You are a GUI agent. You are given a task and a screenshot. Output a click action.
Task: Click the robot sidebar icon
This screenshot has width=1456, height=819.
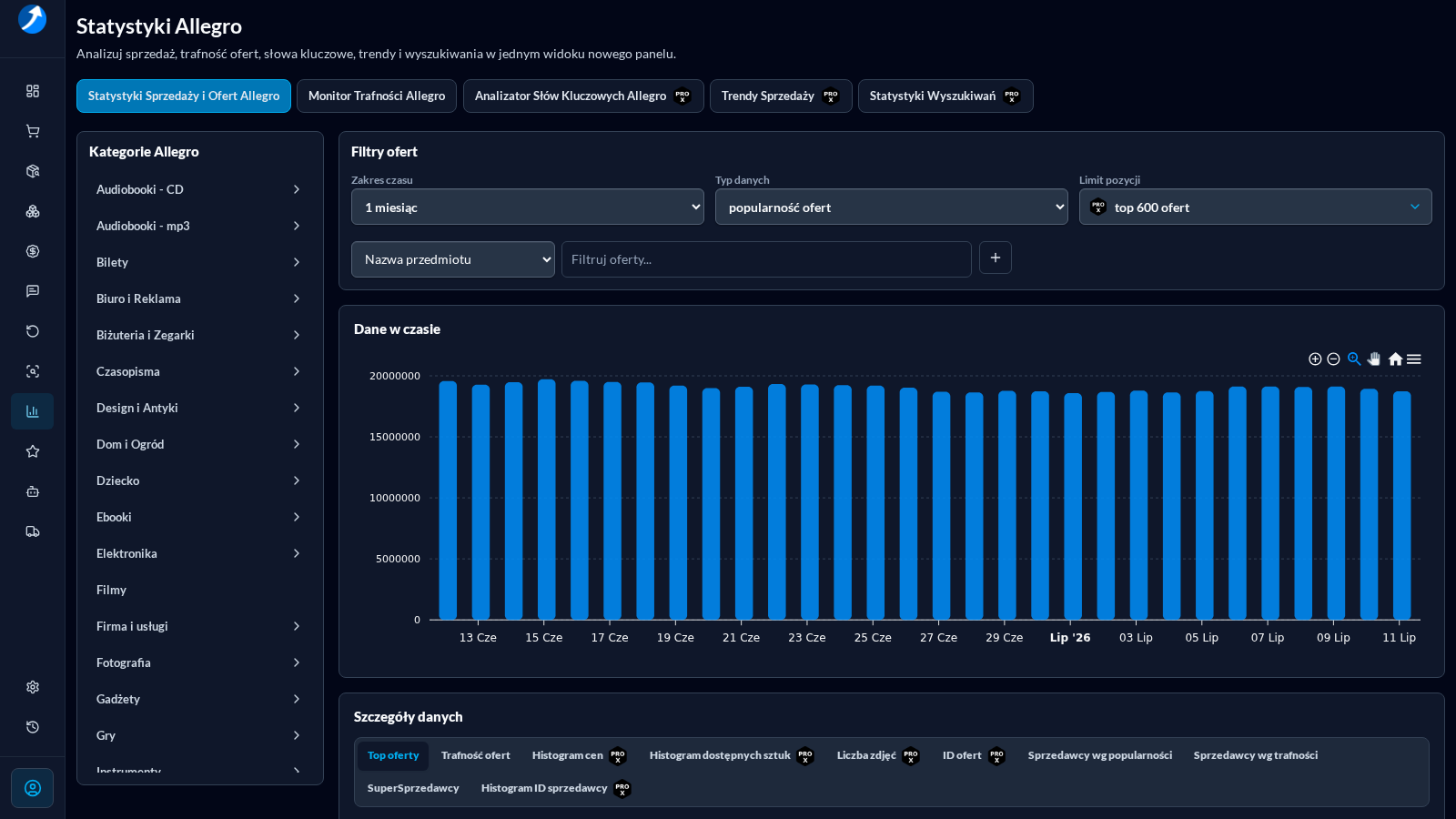pos(33,491)
